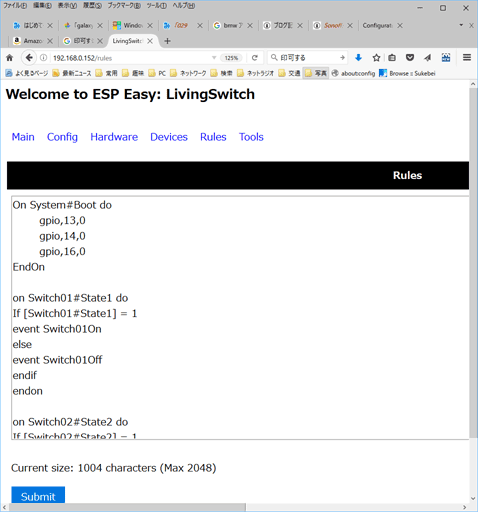Click the page vertical scrollbar thumb

473,263
